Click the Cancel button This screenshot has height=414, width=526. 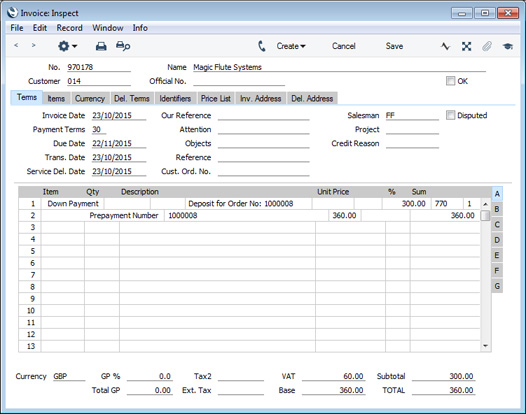coord(344,46)
